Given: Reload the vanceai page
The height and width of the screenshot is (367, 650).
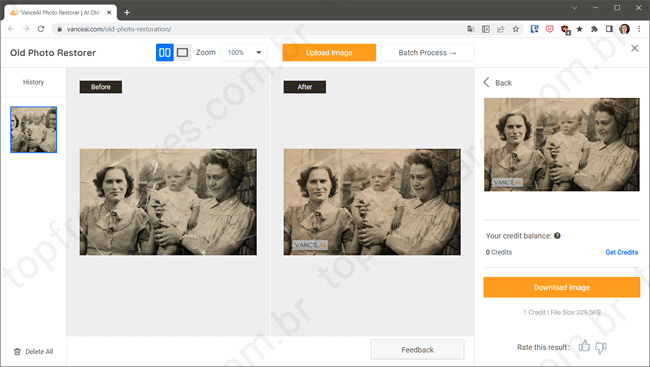Looking at the screenshot, I should (x=41, y=29).
